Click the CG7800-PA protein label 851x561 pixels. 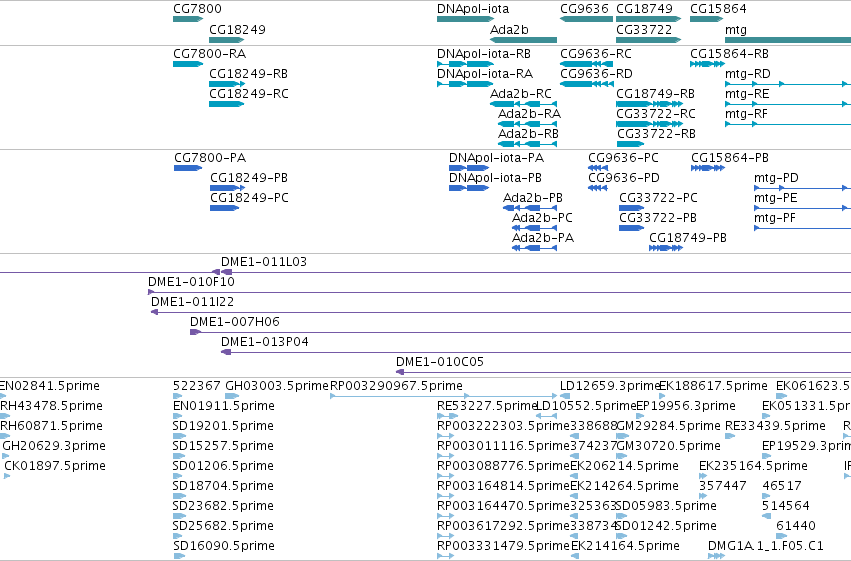coord(210,158)
